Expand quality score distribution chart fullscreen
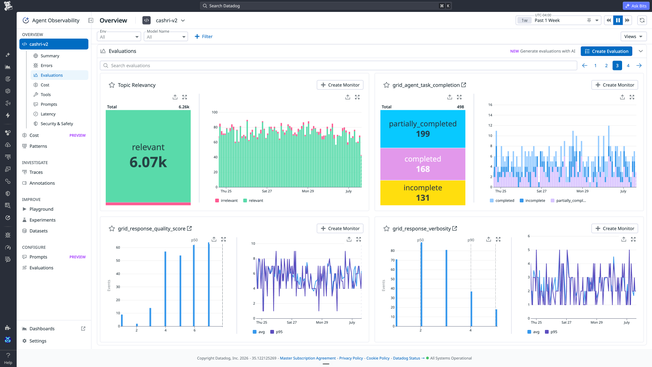This screenshot has height=367, width=652. [x=224, y=239]
